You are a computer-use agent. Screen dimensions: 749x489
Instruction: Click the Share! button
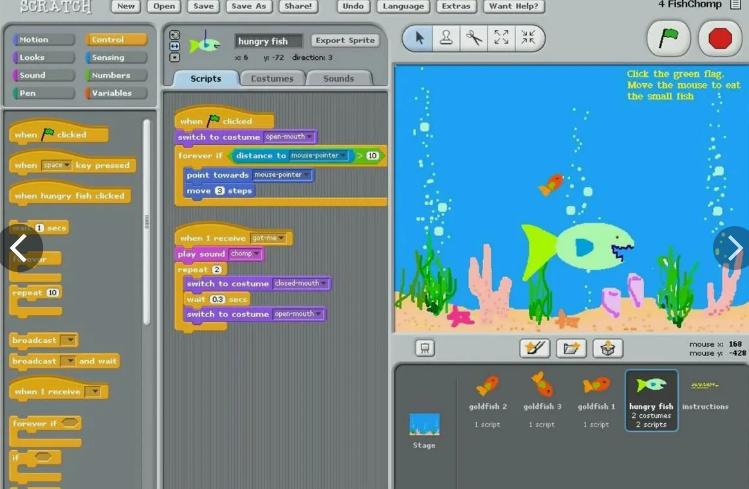coord(298,6)
